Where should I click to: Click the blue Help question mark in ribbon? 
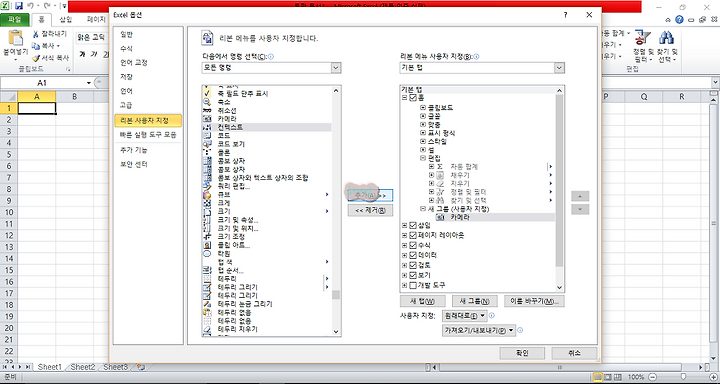[679, 19]
